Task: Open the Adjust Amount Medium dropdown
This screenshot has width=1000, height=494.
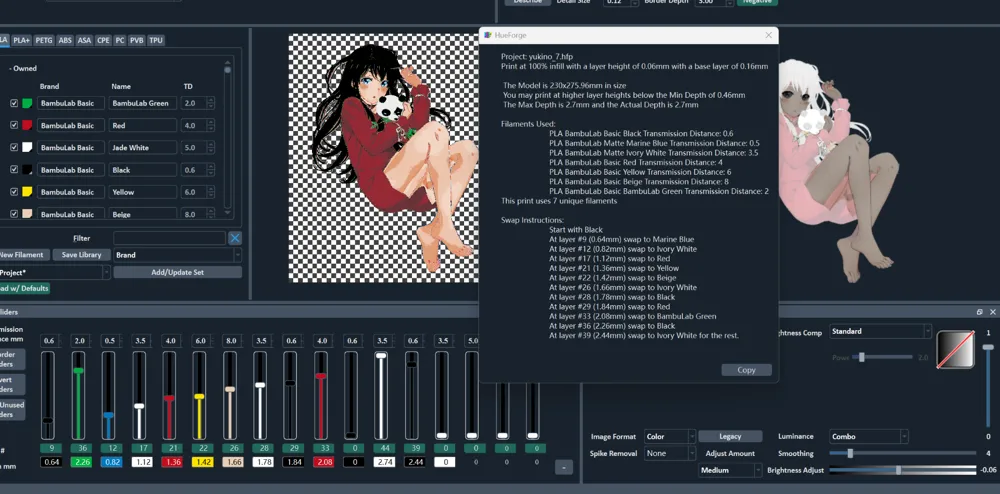Action: coord(730,470)
